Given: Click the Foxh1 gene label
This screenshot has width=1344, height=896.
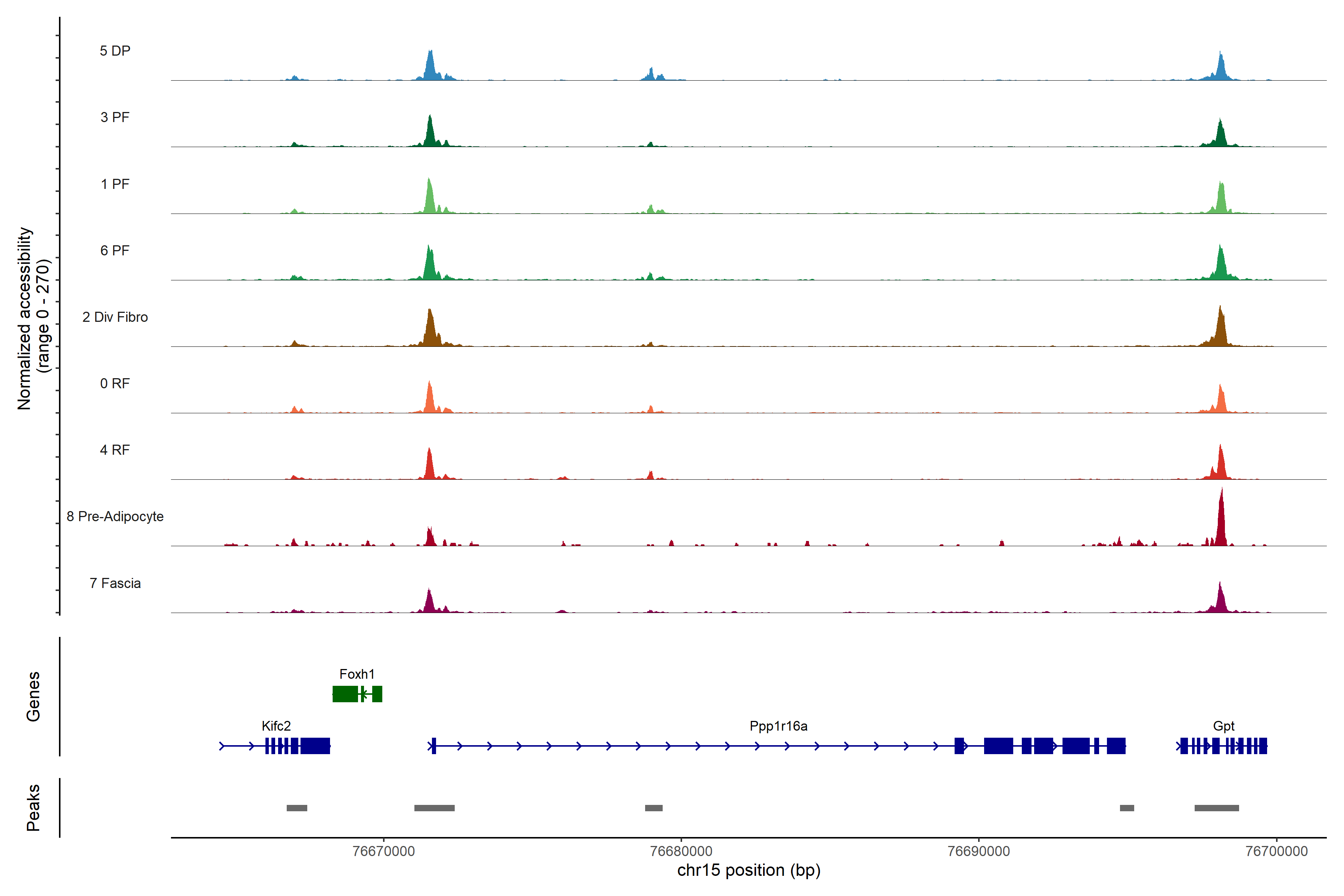Looking at the screenshot, I should click(357, 674).
